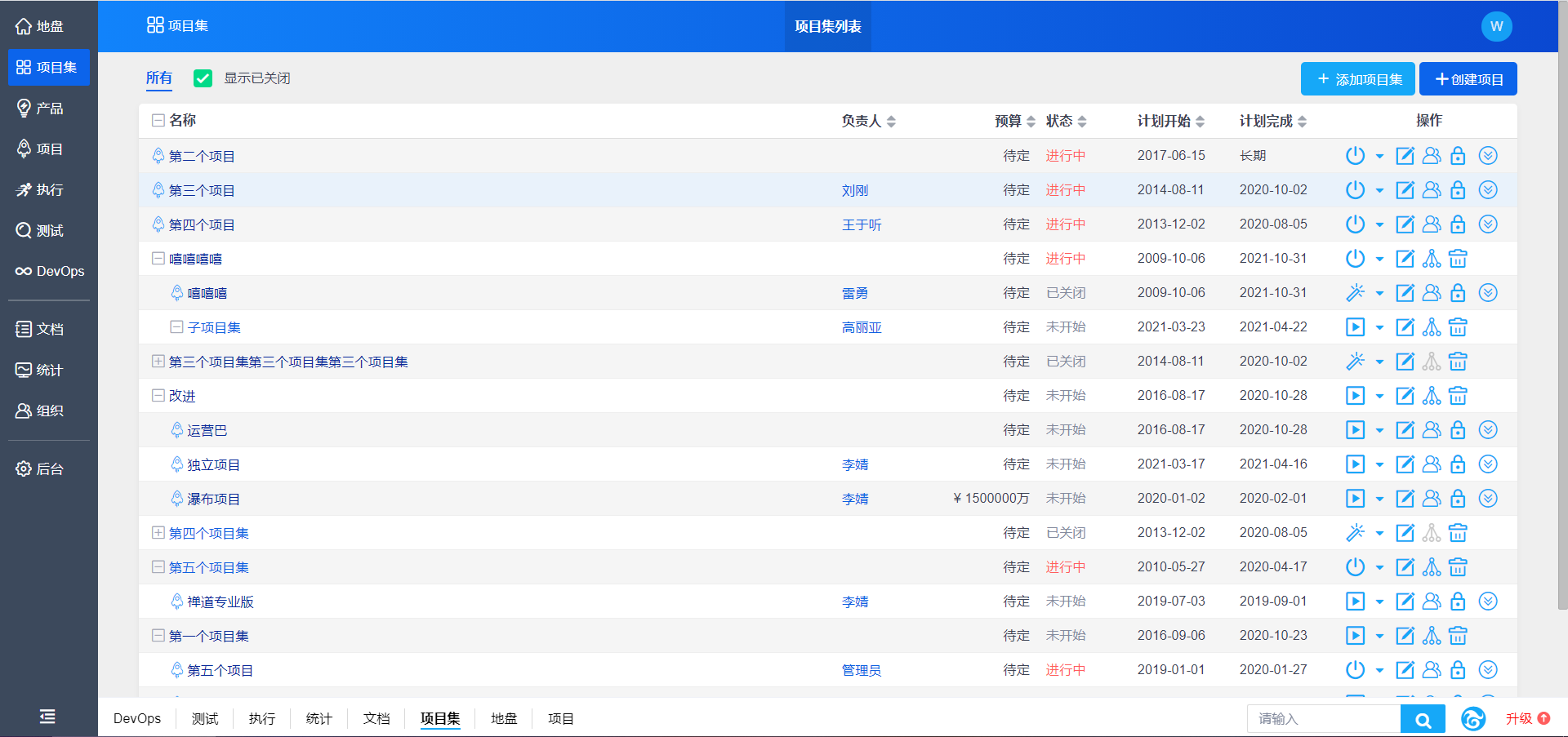The width and height of the screenshot is (1568, 737).
Task: Open action dropdown arrow for 第三个项目
Action: pos(1379,190)
